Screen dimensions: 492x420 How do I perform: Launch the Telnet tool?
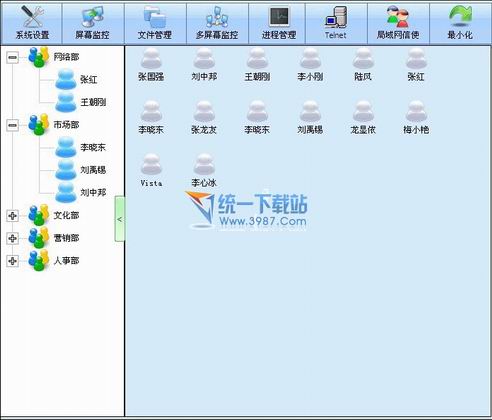pyautogui.click(x=336, y=23)
